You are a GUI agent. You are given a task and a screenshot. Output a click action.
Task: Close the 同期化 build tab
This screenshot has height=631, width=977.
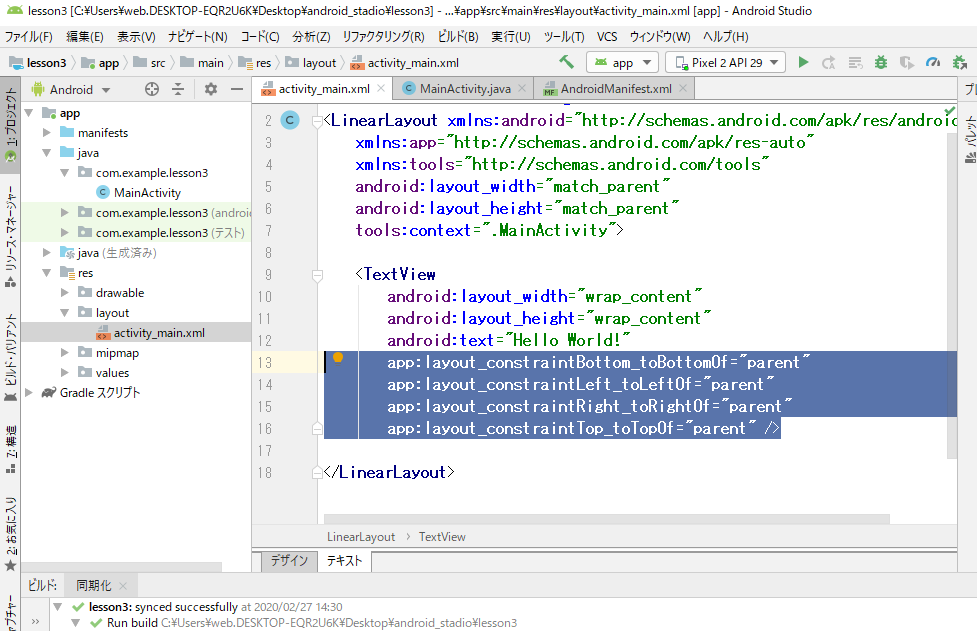click(x=123, y=586)
